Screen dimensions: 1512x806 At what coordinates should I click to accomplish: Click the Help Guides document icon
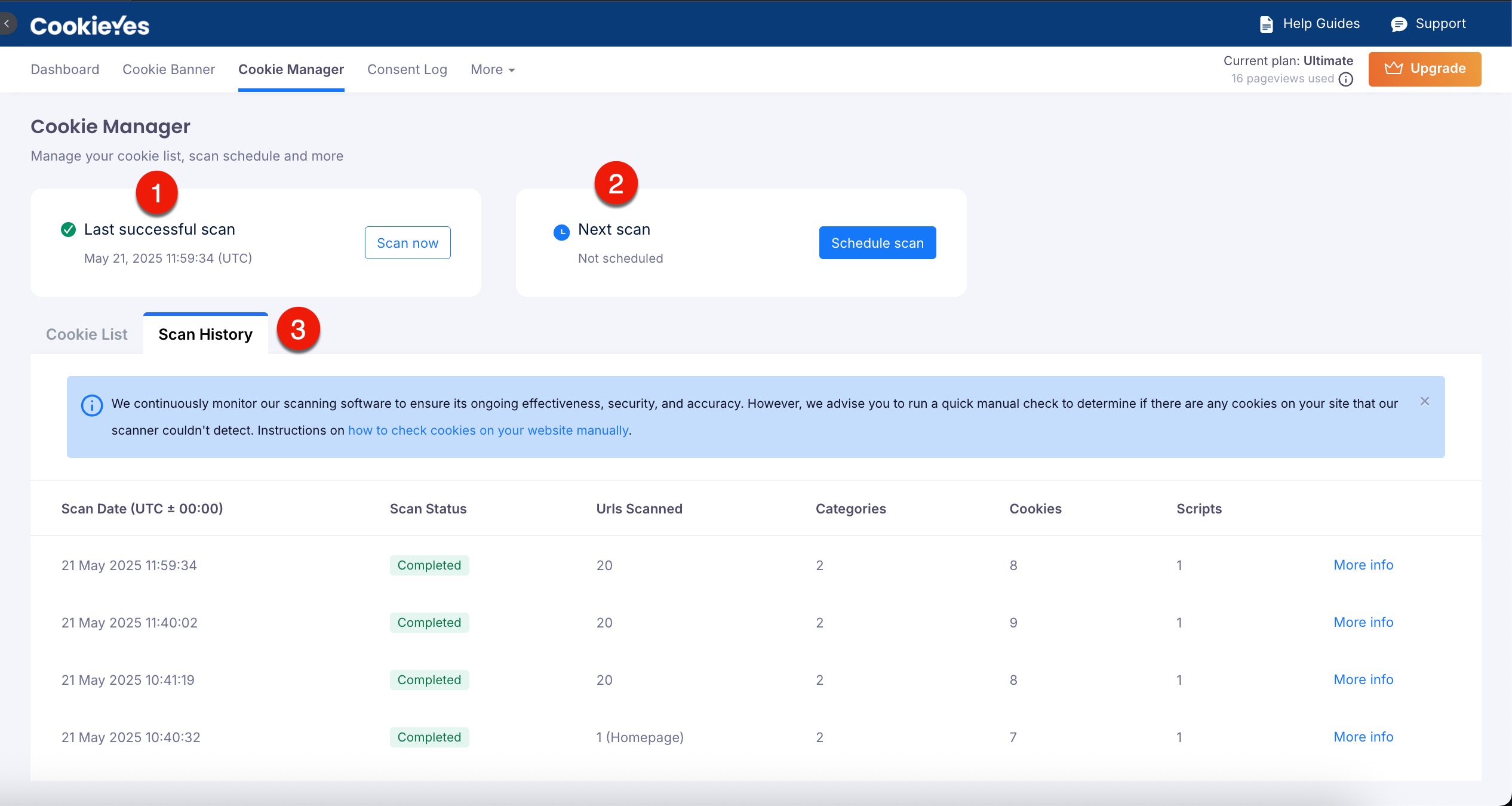(1266, 24)
